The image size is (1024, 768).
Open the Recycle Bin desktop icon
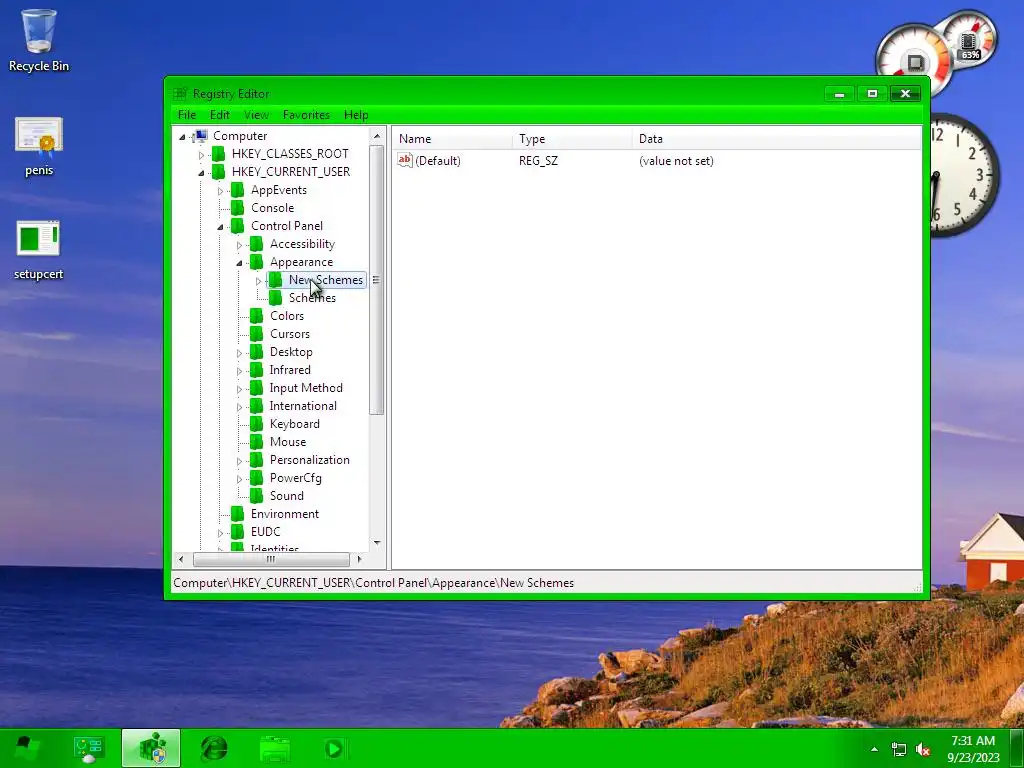click(x=39, y=40)
